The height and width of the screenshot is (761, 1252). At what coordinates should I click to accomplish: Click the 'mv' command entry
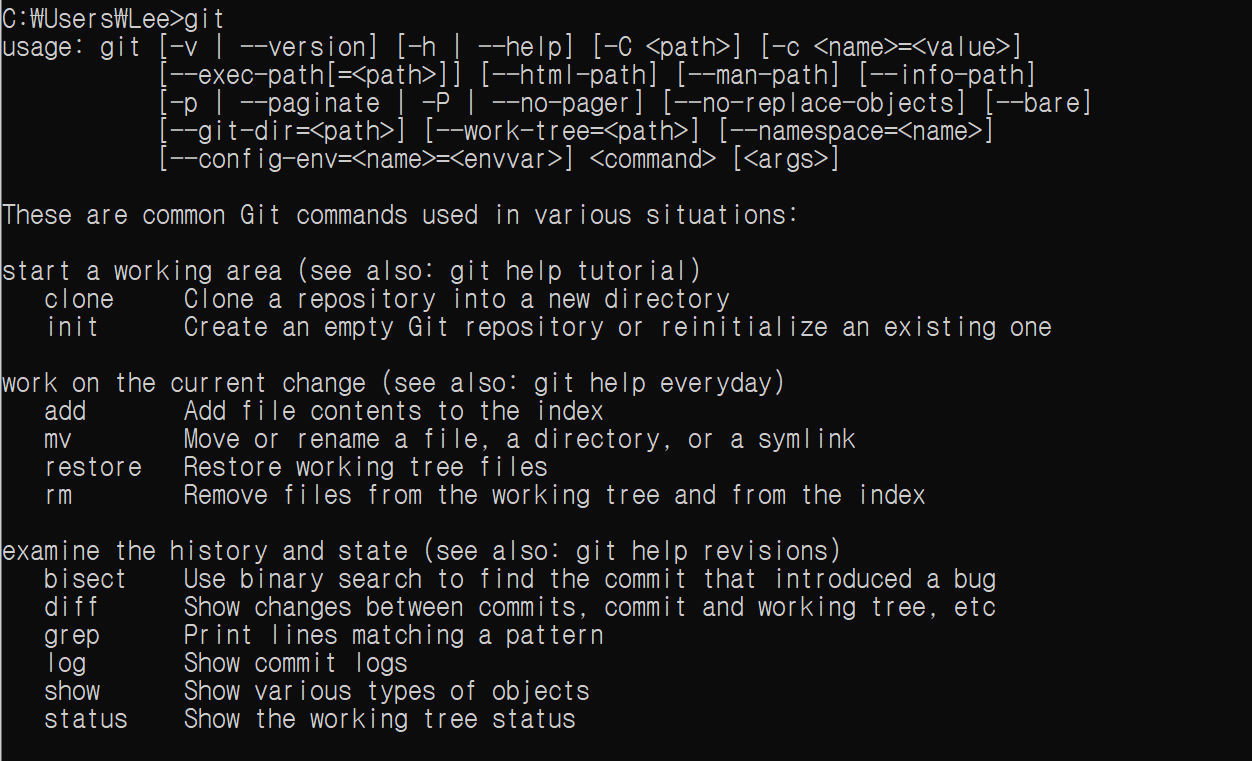coord(58,439)
